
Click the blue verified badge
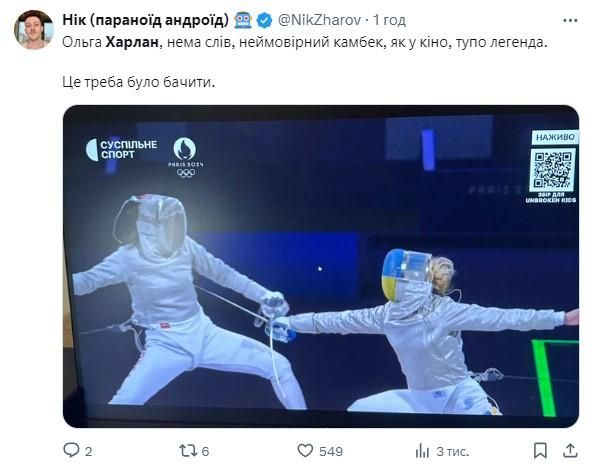tap(264, 20)
